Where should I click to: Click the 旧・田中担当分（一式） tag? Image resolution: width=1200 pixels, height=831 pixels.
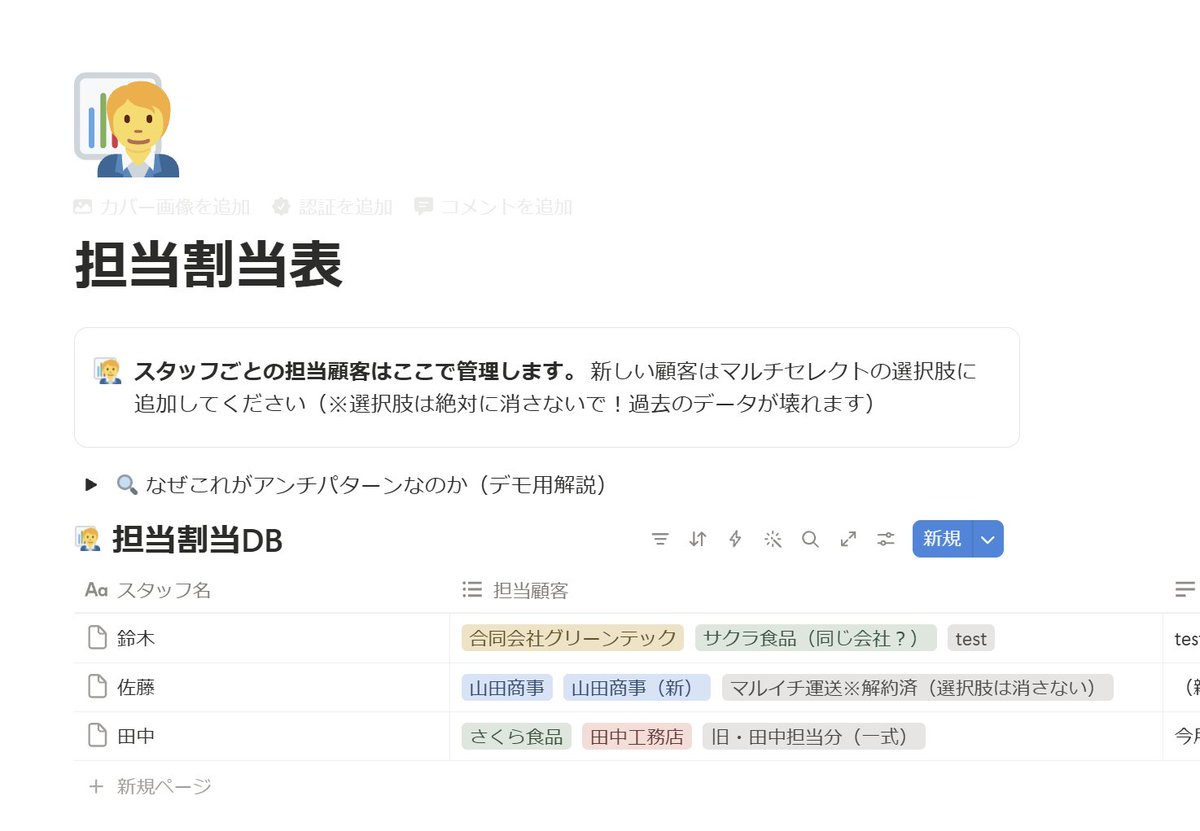[814, 736]
